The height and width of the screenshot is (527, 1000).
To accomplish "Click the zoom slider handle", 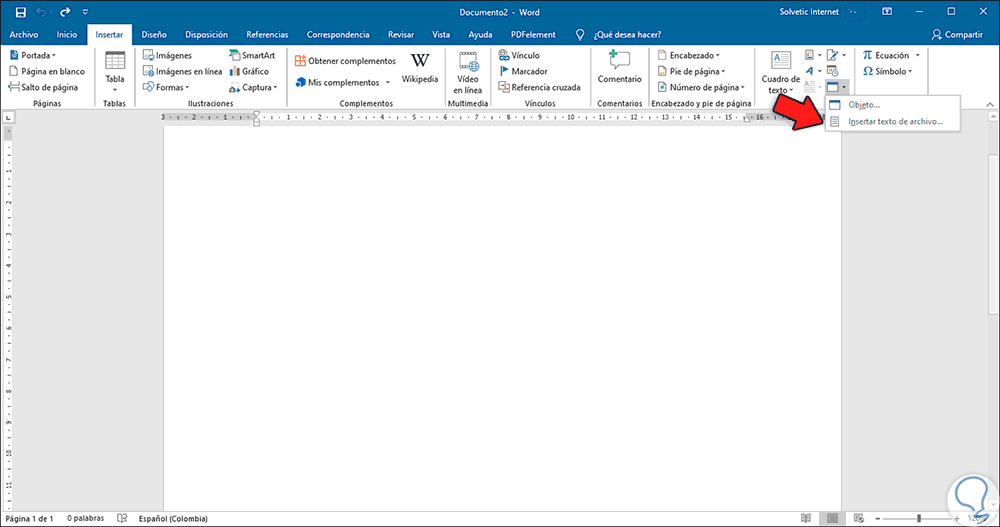I will point(919,519).
